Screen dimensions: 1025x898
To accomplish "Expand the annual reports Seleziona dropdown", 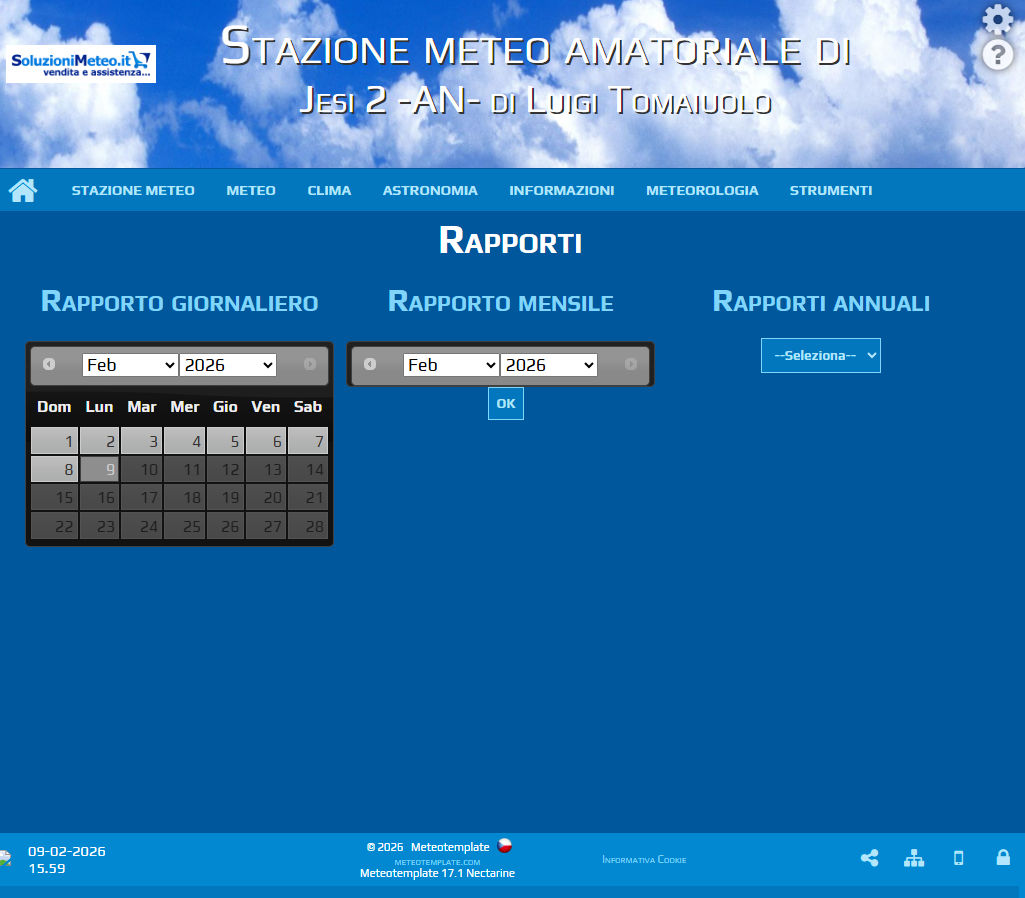I will (x=820, y=355).
